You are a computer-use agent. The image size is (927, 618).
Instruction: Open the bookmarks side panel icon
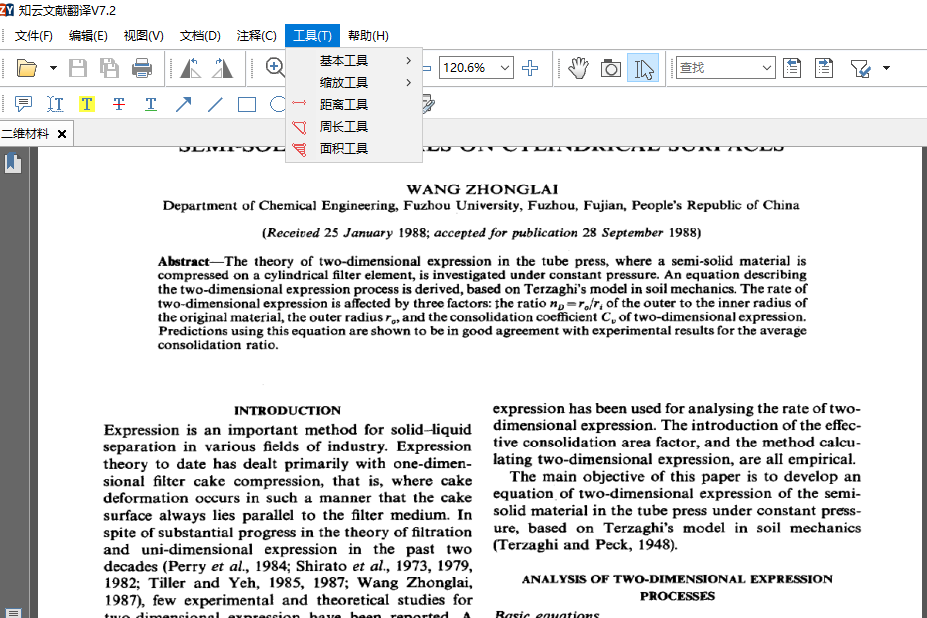(x=13, y=163)
